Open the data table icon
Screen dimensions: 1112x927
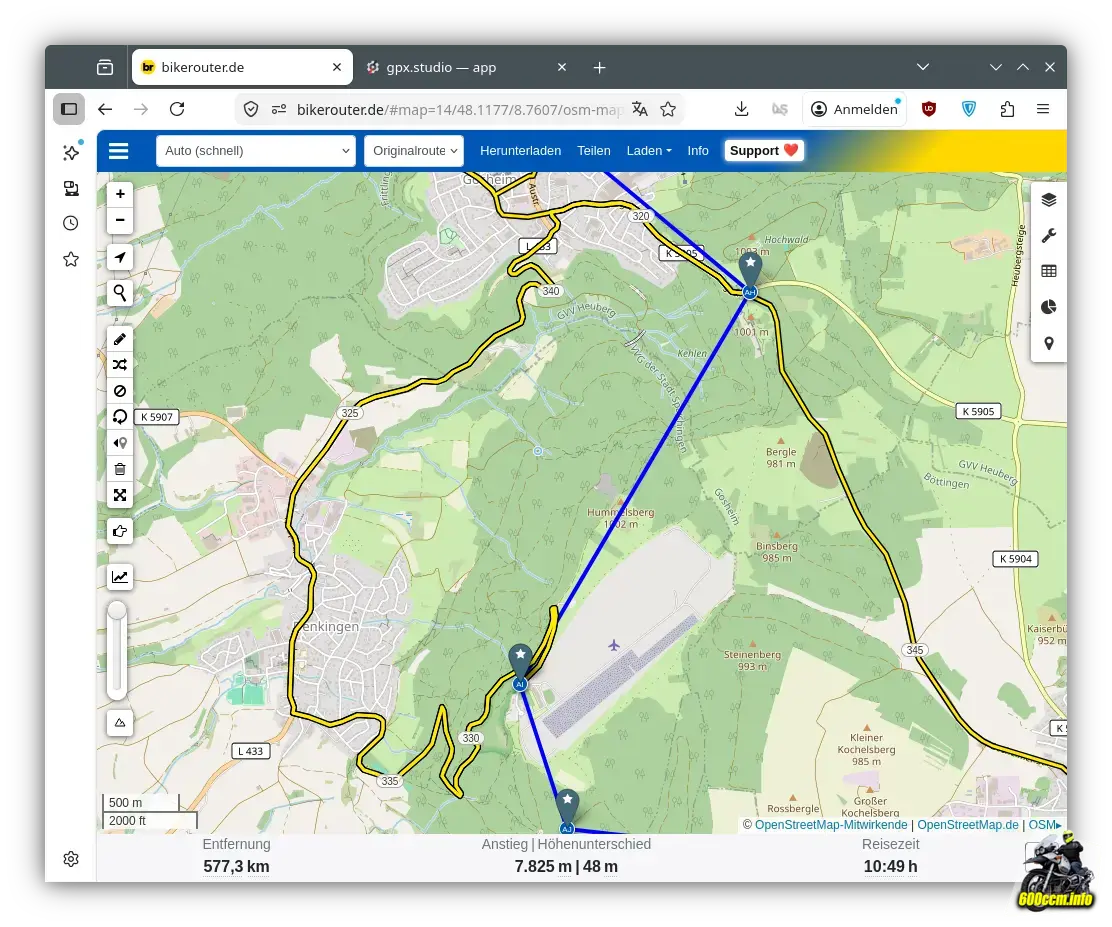[x=1048, y=271]
